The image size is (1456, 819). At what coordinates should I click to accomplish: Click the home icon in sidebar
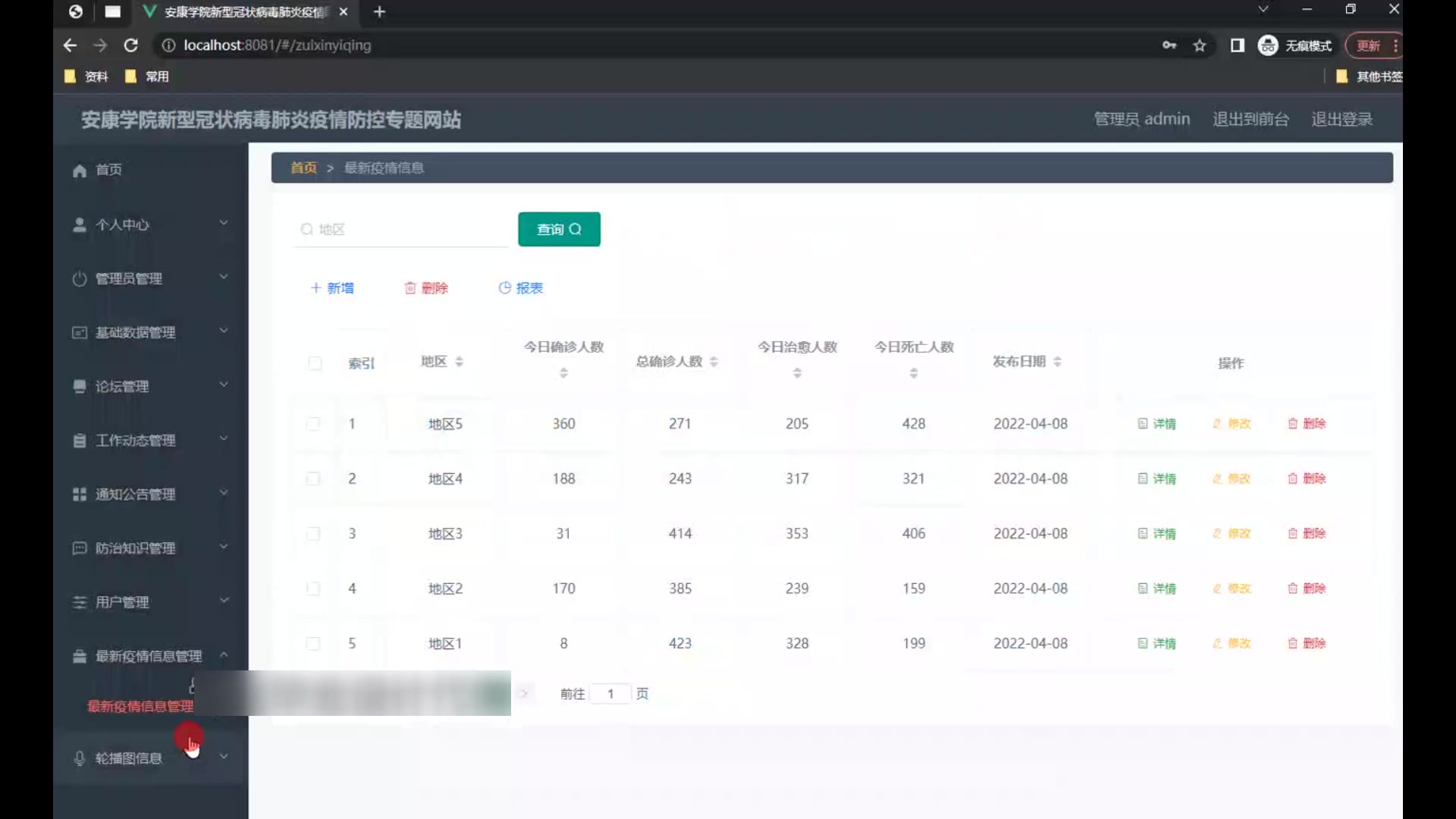pos(80,170)
